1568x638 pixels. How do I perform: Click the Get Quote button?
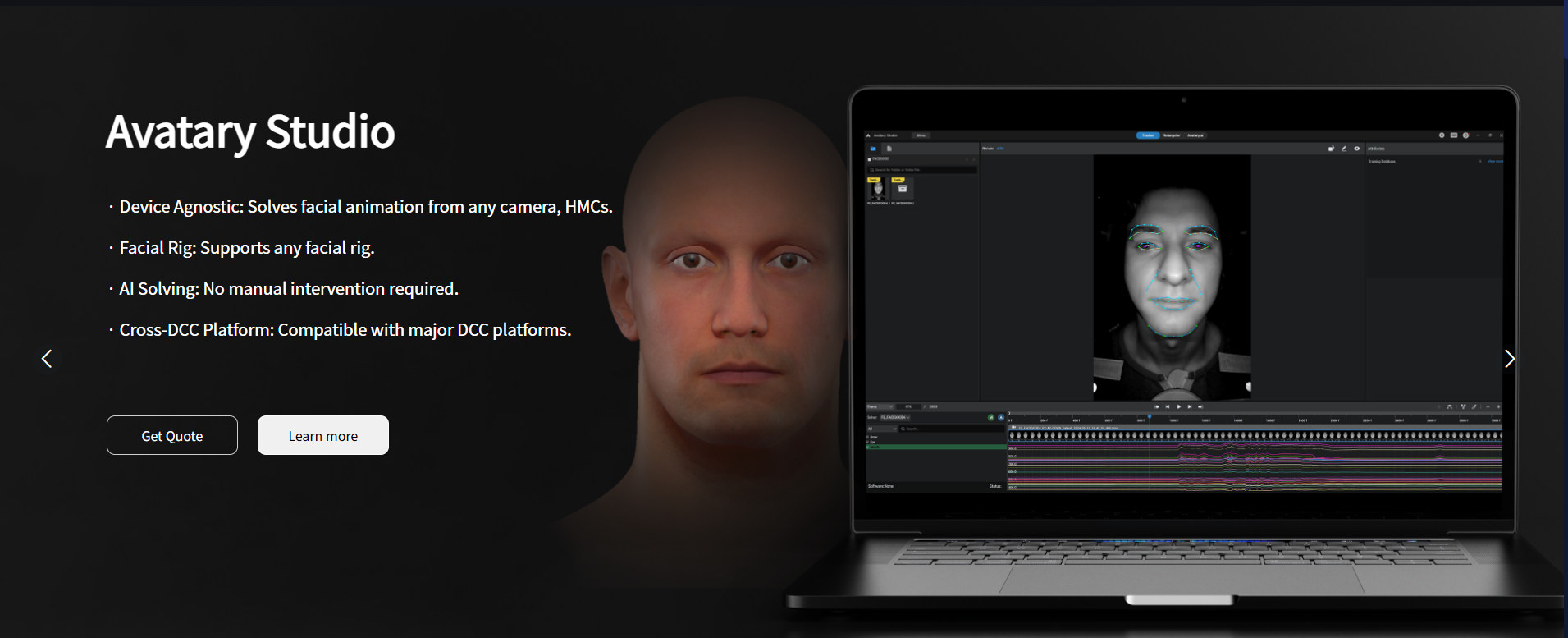[x=172, y=435]
